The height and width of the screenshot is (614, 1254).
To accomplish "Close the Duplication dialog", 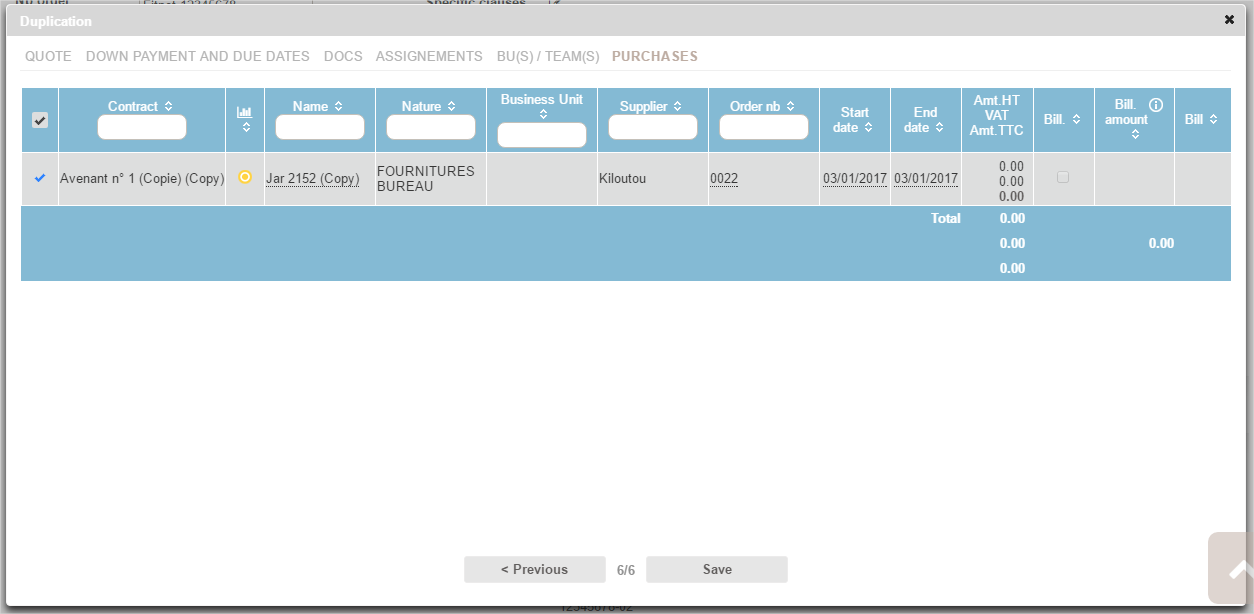I will point(1229,20).
